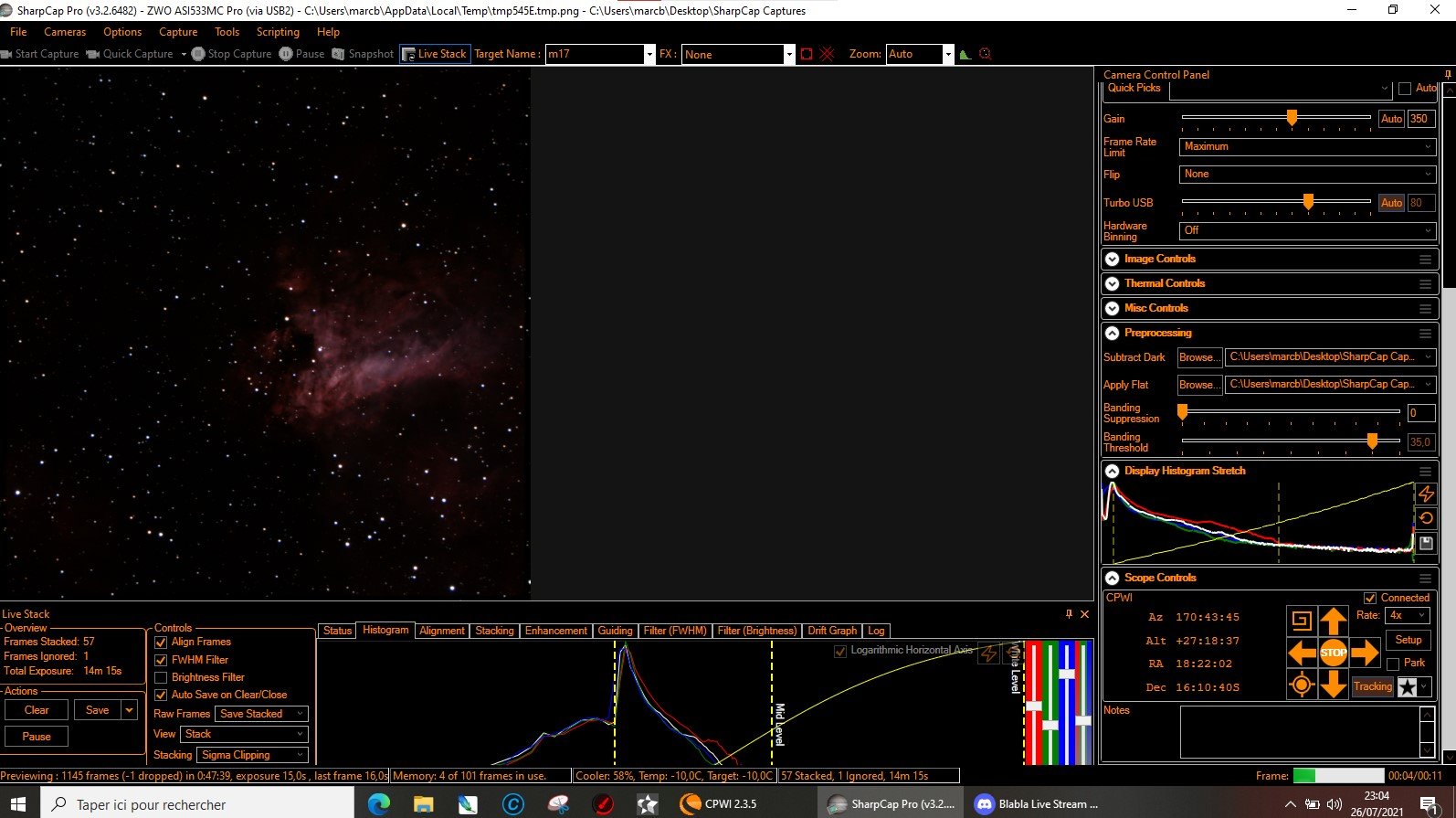Collapse the Preprocessing section
The width and height of the screenshot is (1456, 818).
1113,334
